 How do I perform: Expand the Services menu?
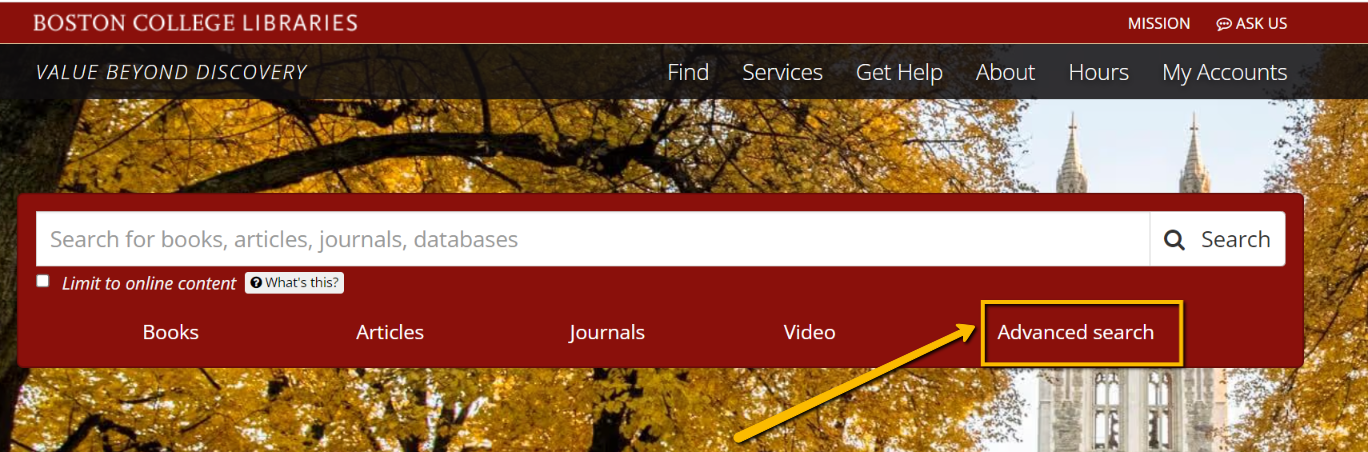[782, 72]
